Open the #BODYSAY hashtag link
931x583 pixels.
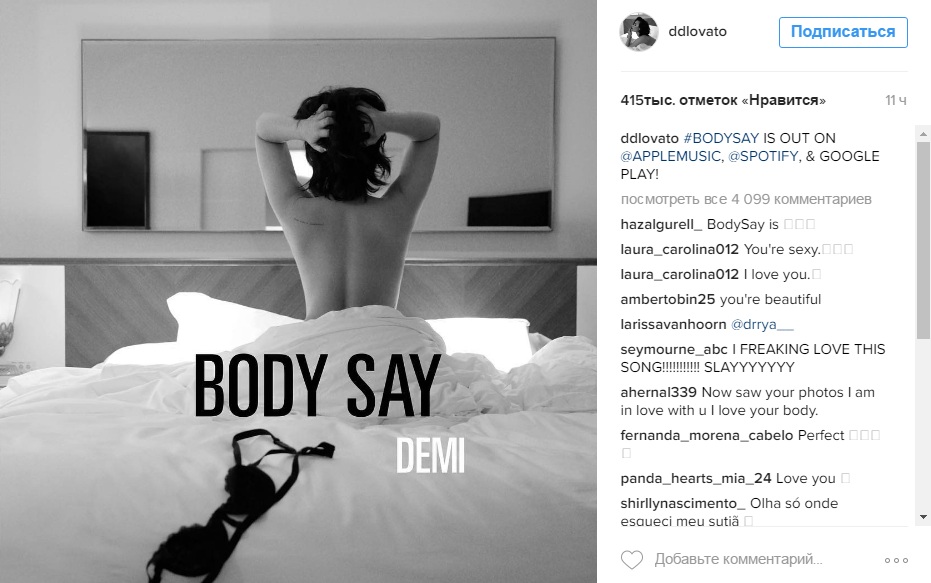pos(721,138)
